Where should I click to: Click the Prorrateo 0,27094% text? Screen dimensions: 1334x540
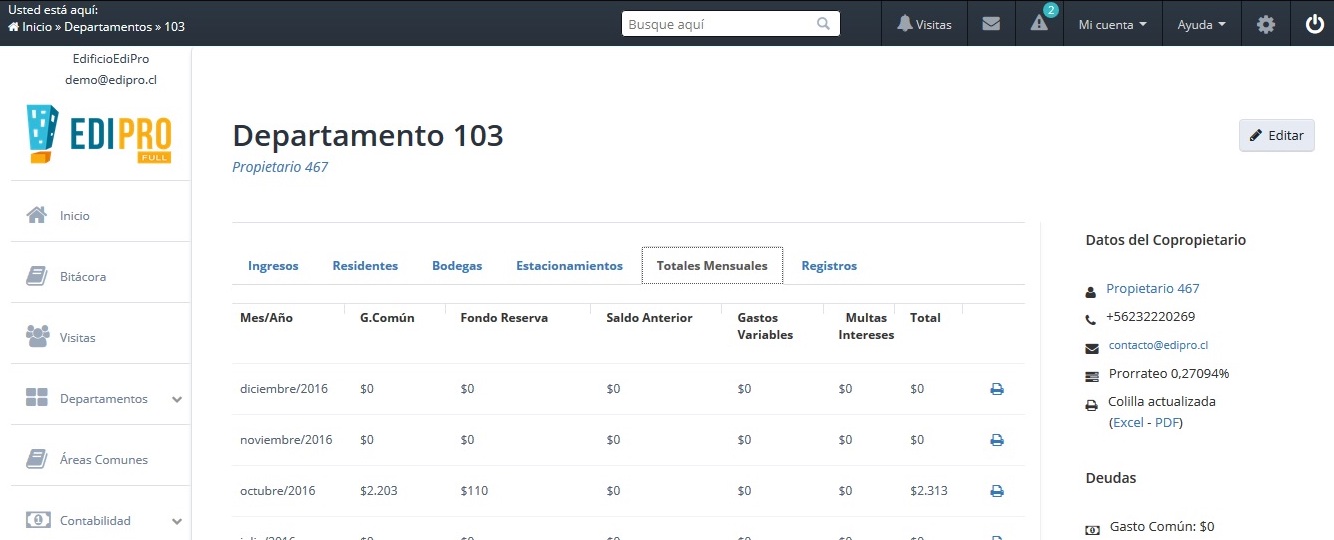click(1169, 373)
